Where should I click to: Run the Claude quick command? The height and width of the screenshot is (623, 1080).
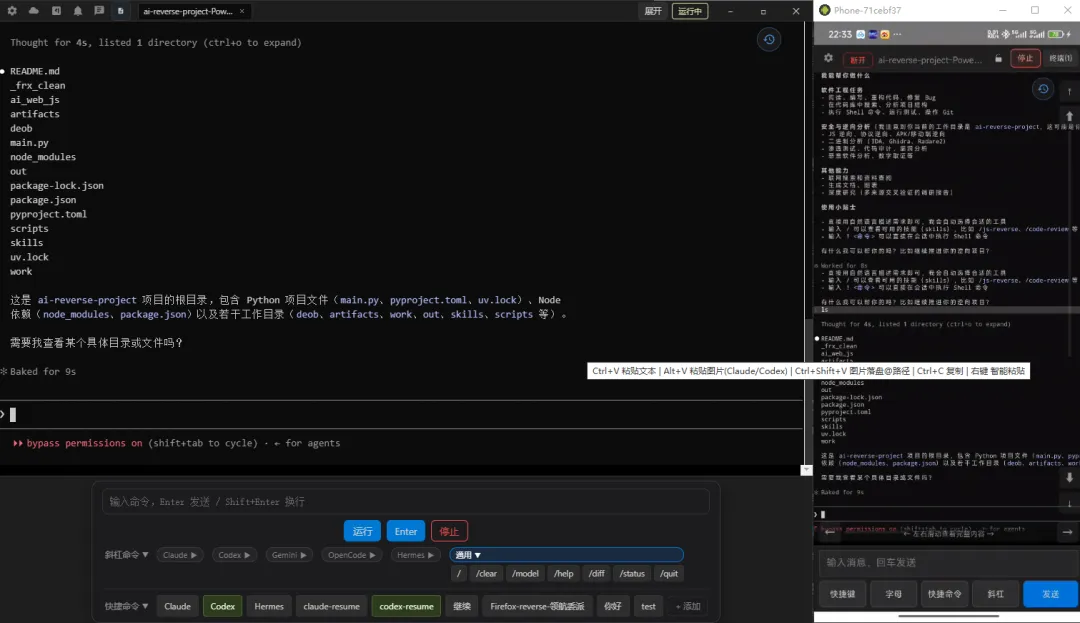(177, 606)
